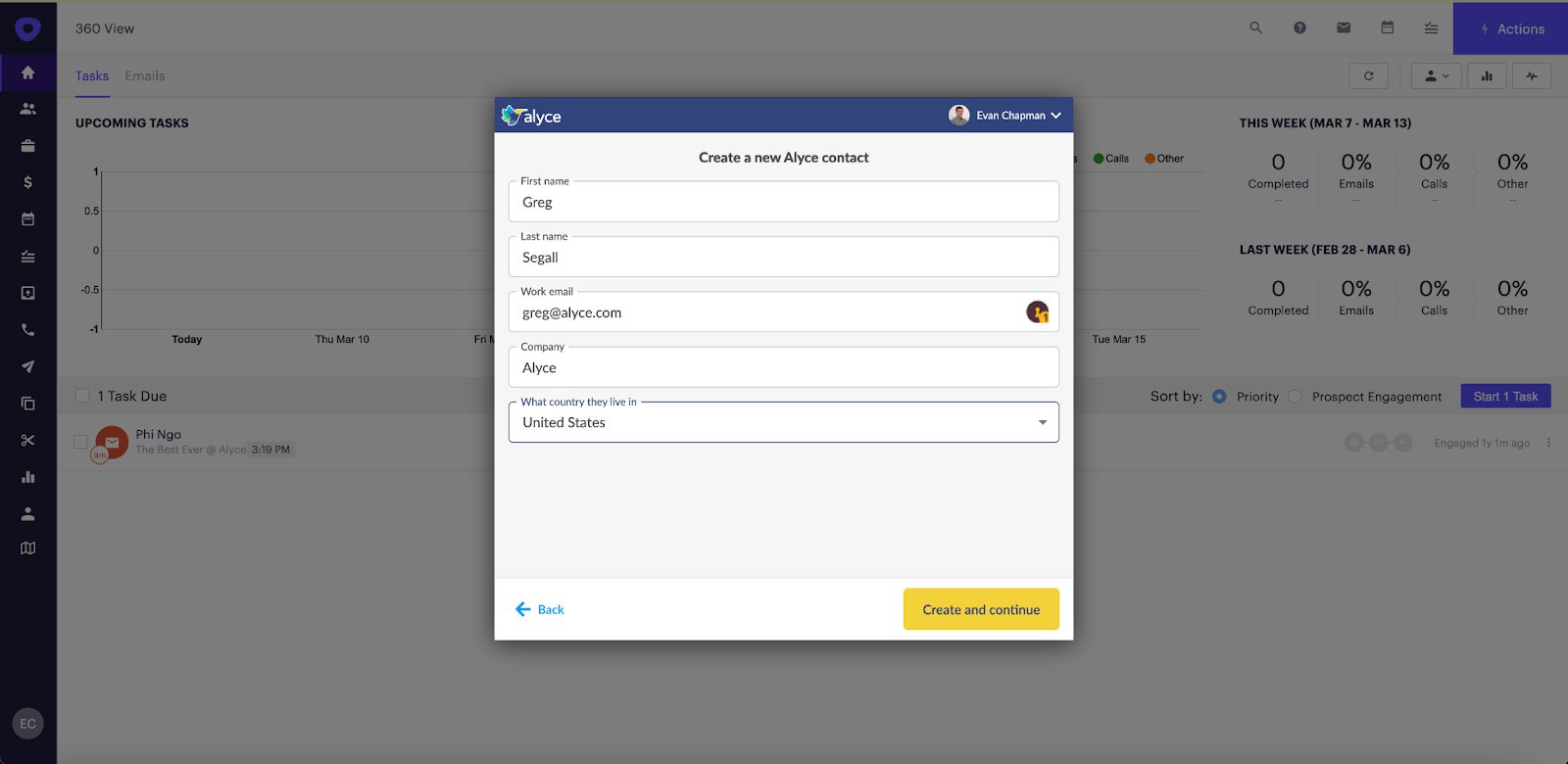The image size is (1568, 764).
Task: Click the Alyce logo in dialog header
Action: click(531, 116)
